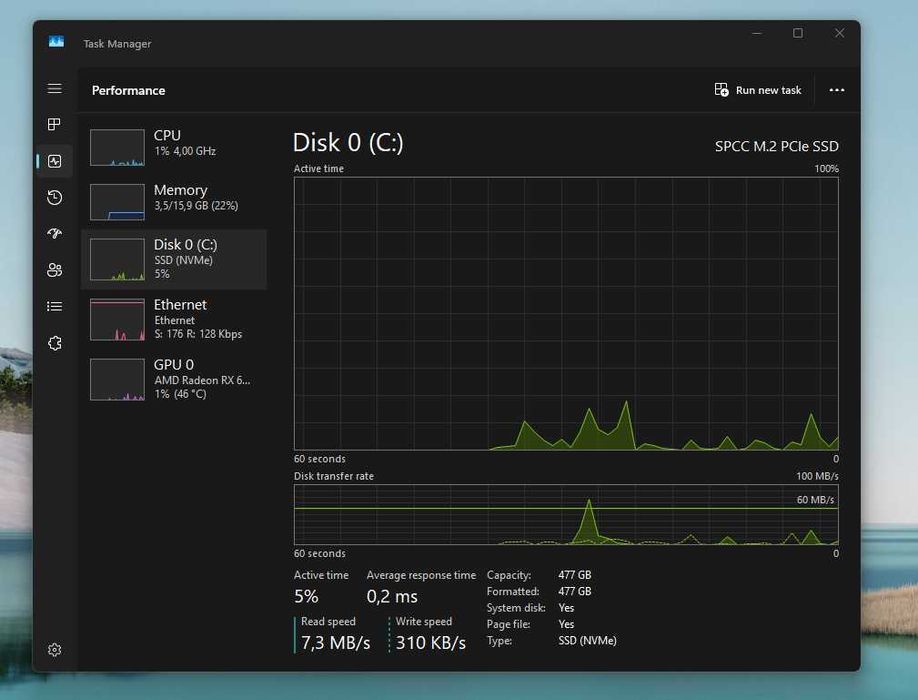
Task: Click the Memory mini graph thumbnail
Action: click(x=117, y=202)
